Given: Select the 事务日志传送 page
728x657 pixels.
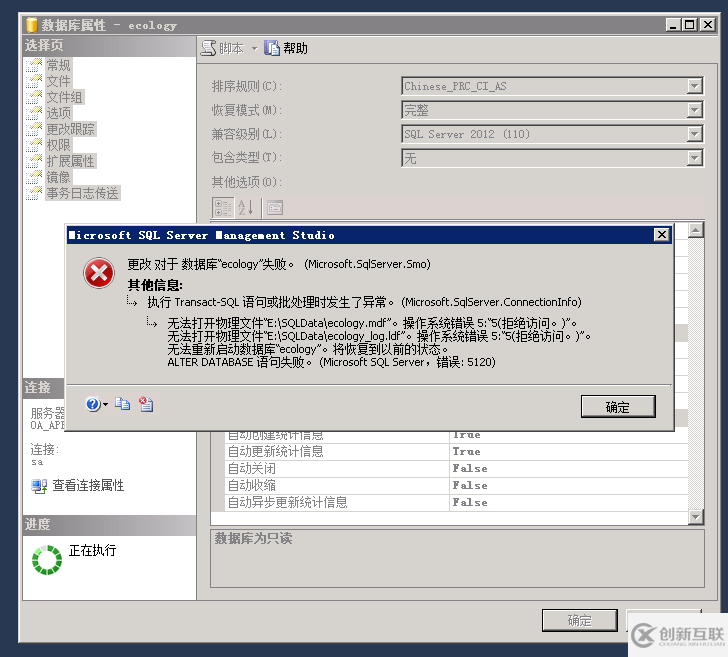Looking at the screenshot, I should tap(83, 193).
